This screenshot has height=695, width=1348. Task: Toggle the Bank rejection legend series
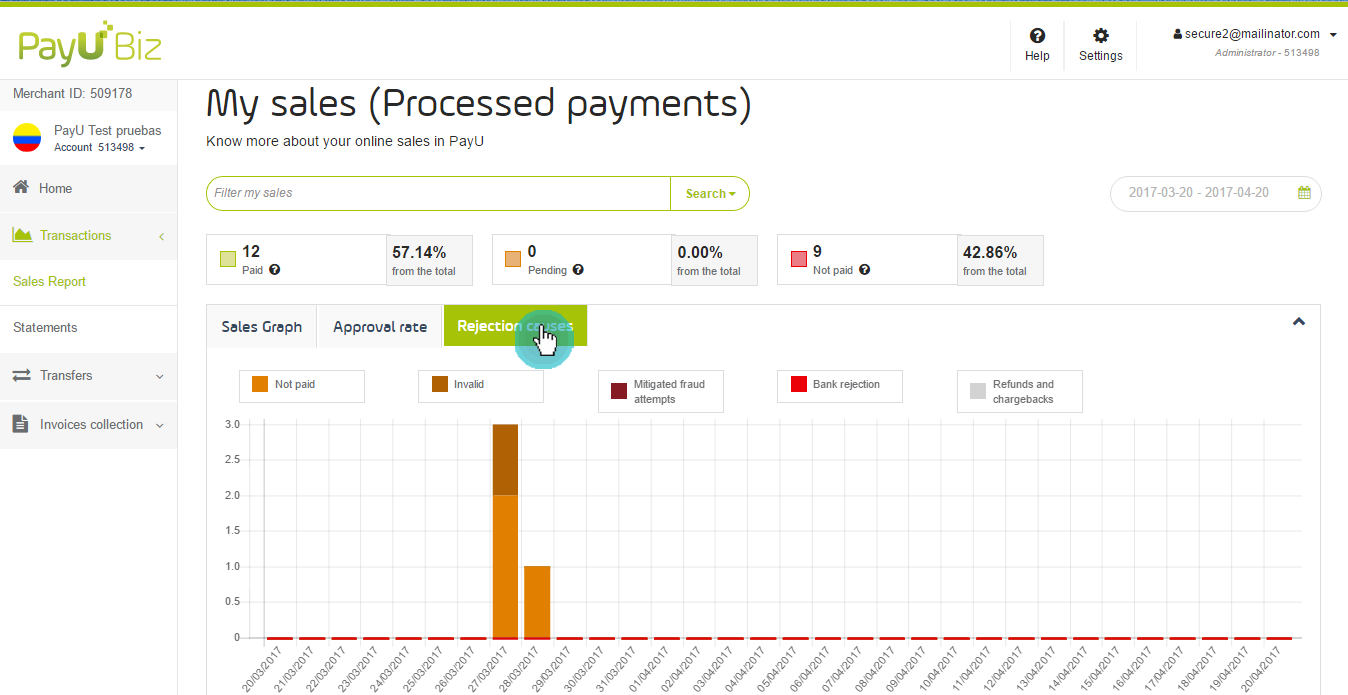point(839,385)
